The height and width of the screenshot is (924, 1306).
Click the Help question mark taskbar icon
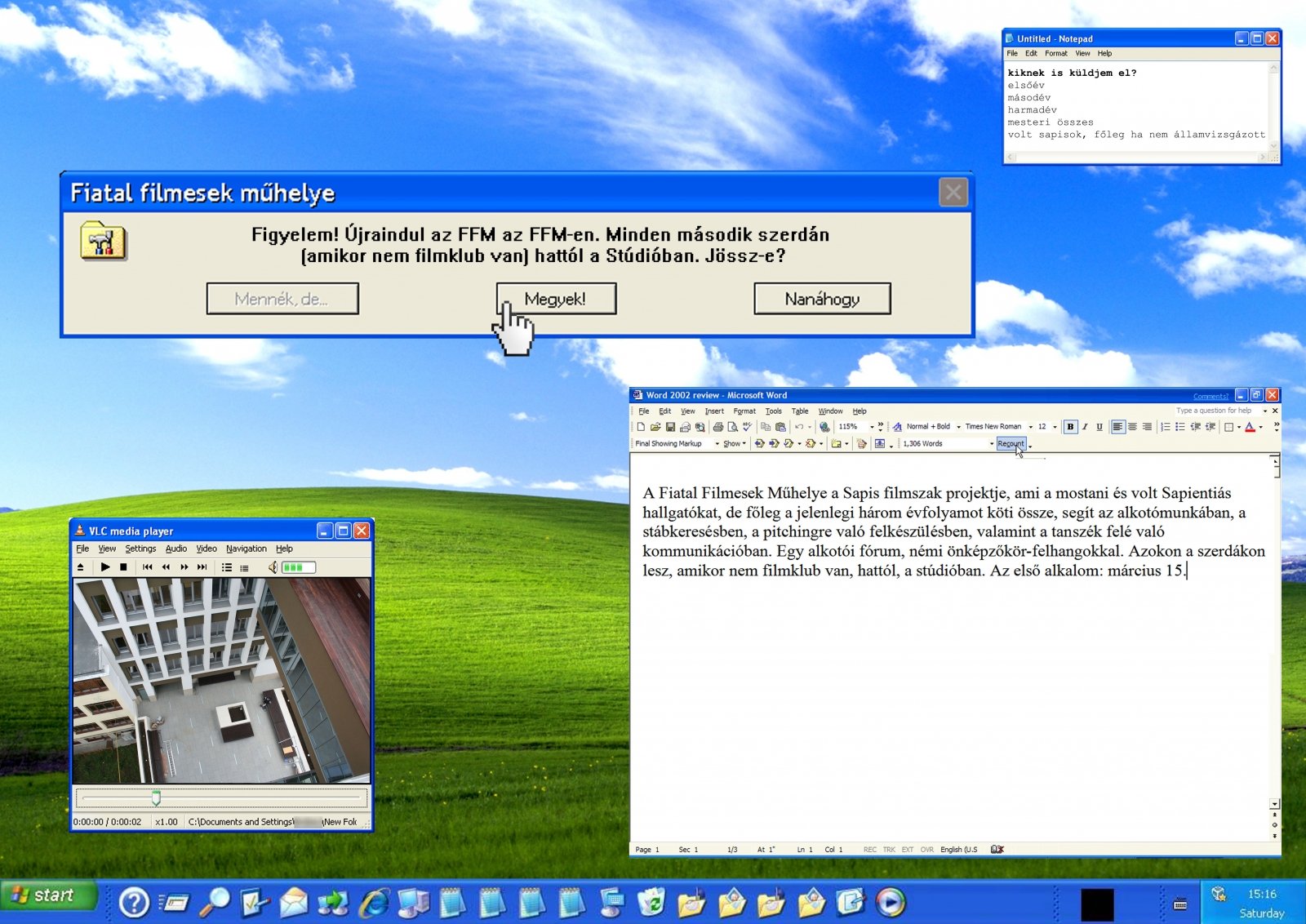(x=134, y=903)
